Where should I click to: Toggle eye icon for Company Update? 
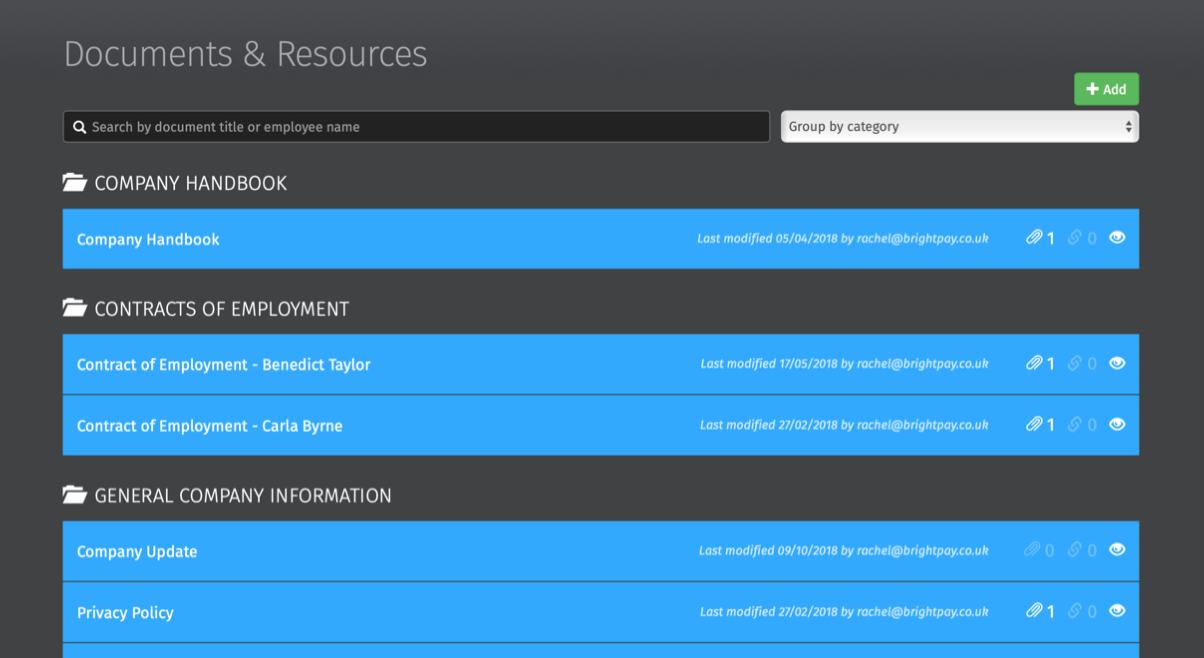pyautogui.click(x=1117, y=549)
